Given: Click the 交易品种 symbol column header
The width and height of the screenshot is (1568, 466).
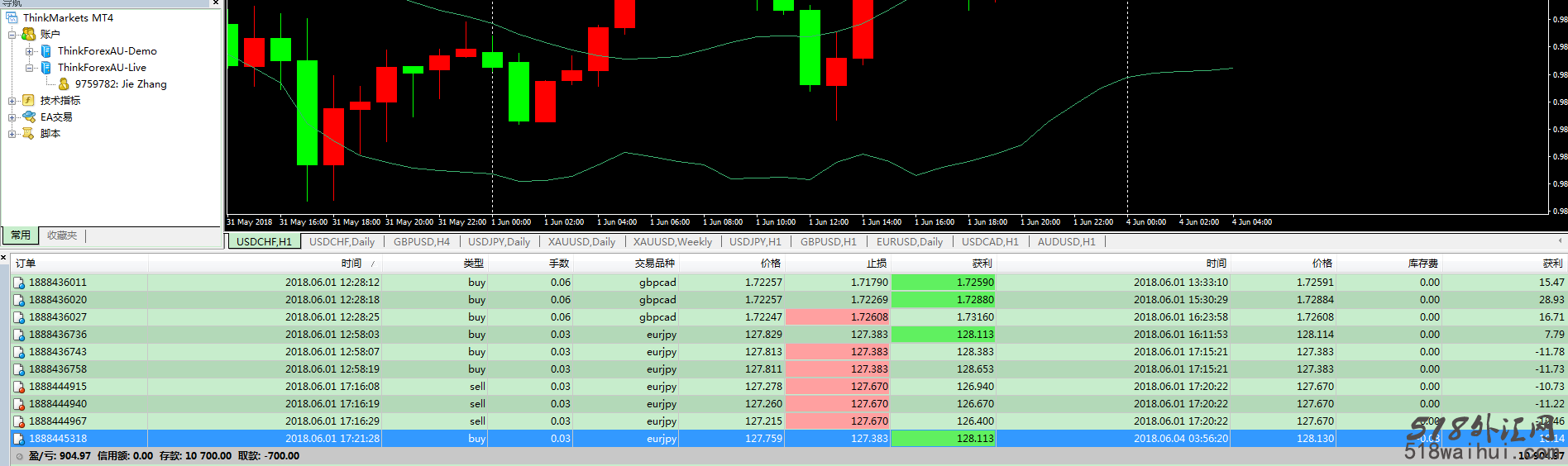Looking at the screenshot, I should 654,264.
